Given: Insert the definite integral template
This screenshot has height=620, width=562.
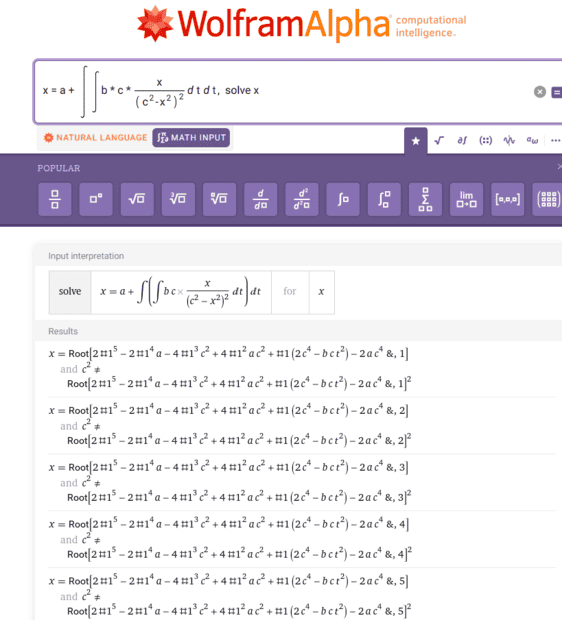Looking at the screenshot, I should tap(384, 199).
